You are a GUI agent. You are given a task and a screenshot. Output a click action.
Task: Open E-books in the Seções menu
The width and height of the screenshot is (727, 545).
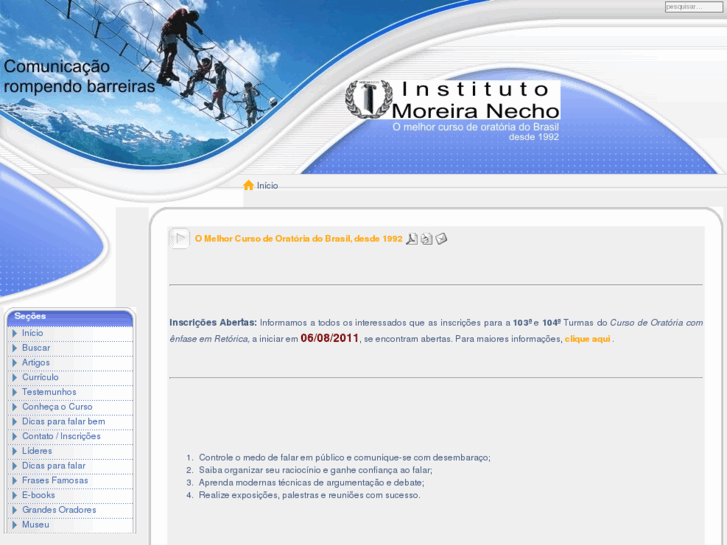(x=38, y=495)
